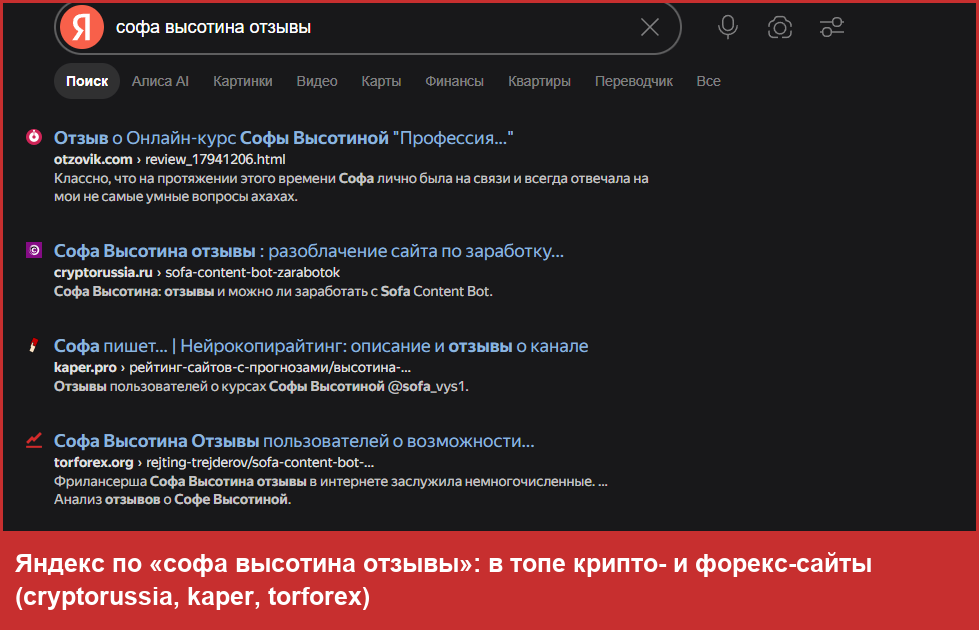Open 'Софа Высотина отзывы : разоблачение сайта' result
This screenshot has height=630, width=979.
pyautogui.click(x=308, y=251)
